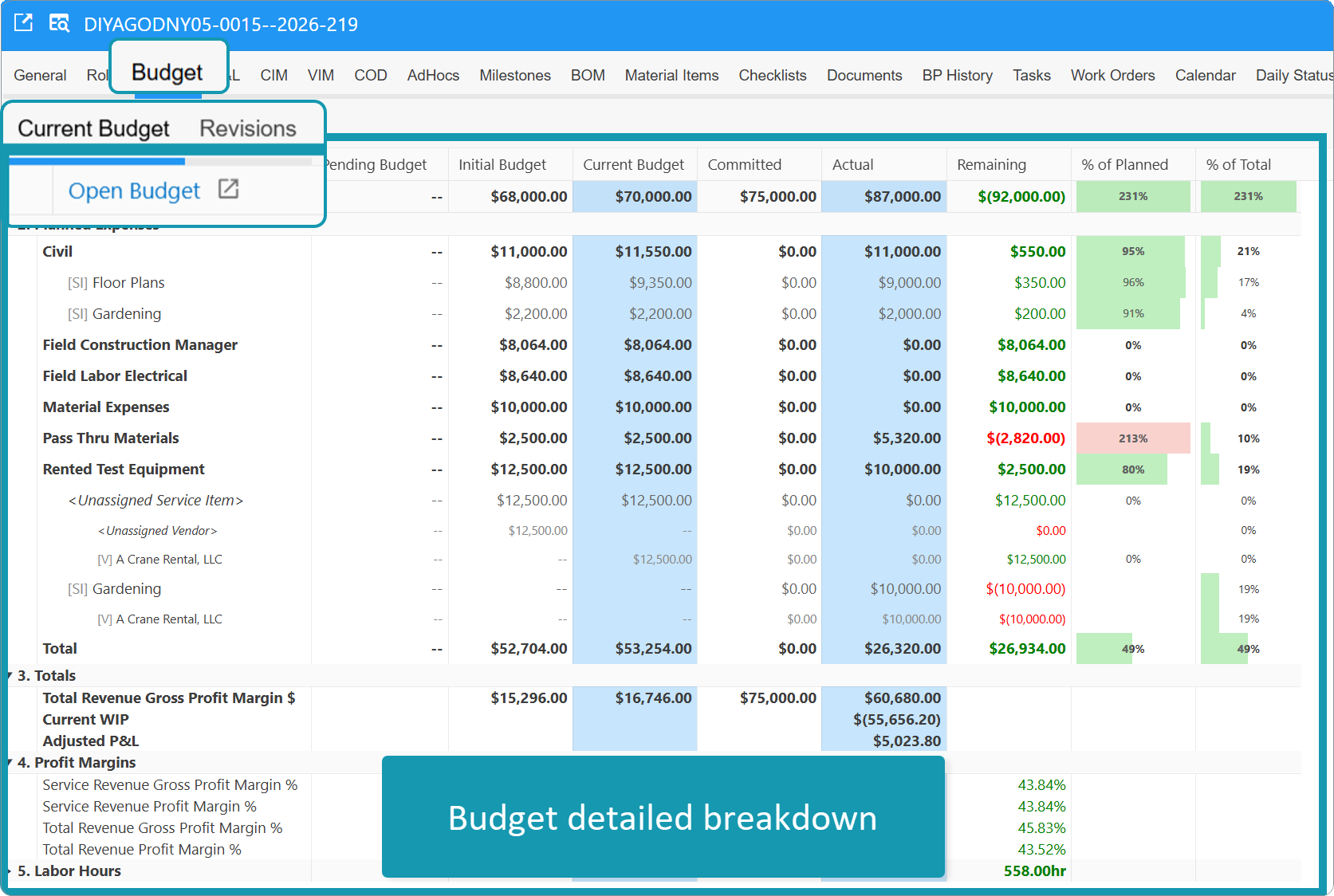Collapse the 3. Totals section
This screenshot has width=1334, height=896.
coord(10,675)
